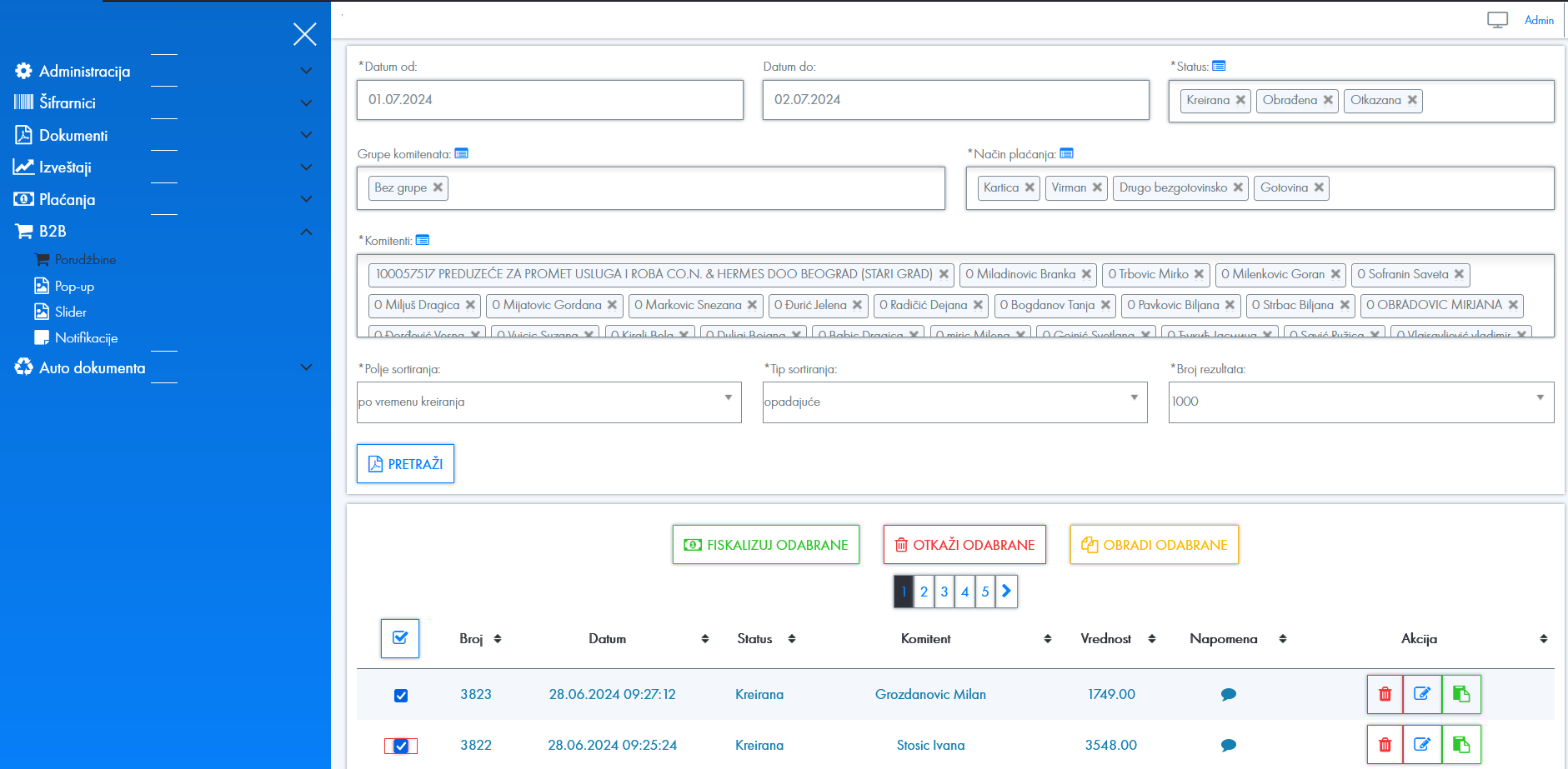View note bubble for order 3822
The width and height of the screenshot is (1568, 769).
coord(1228,746)
